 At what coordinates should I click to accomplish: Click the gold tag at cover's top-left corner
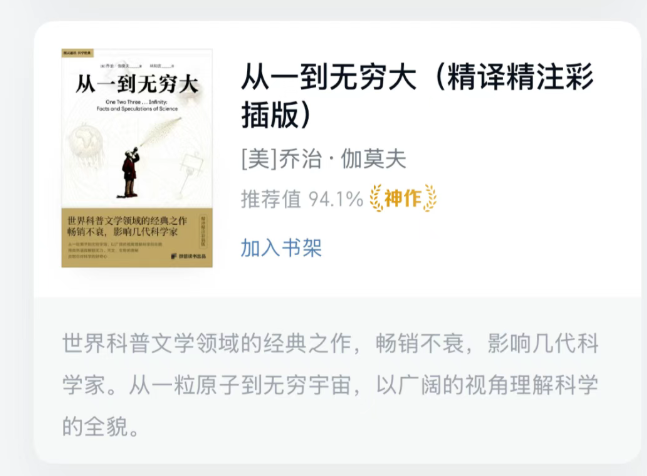(x=78, y=53)
